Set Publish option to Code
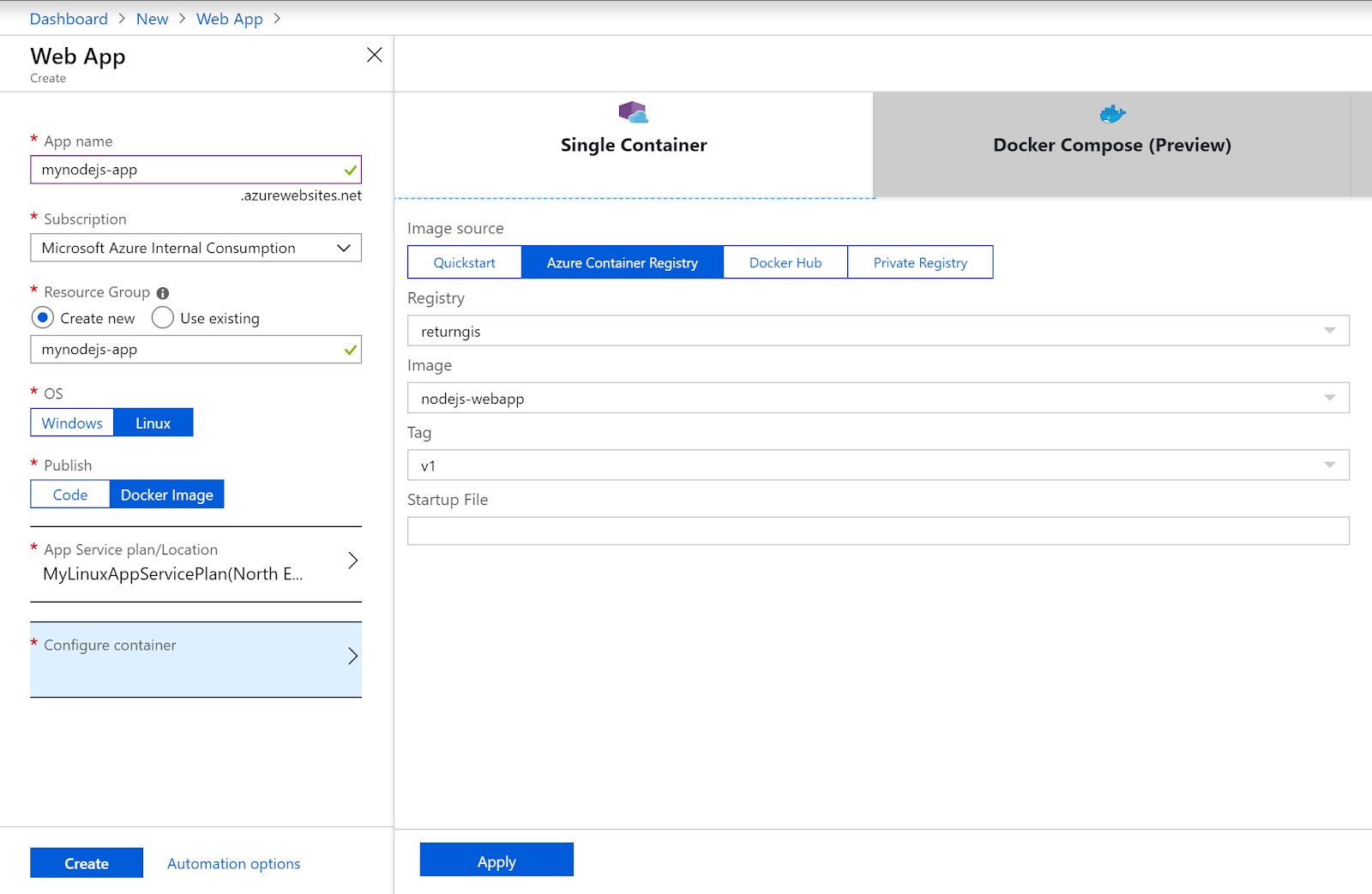This screenshot has width=1372, height=894. coord(69,494)
